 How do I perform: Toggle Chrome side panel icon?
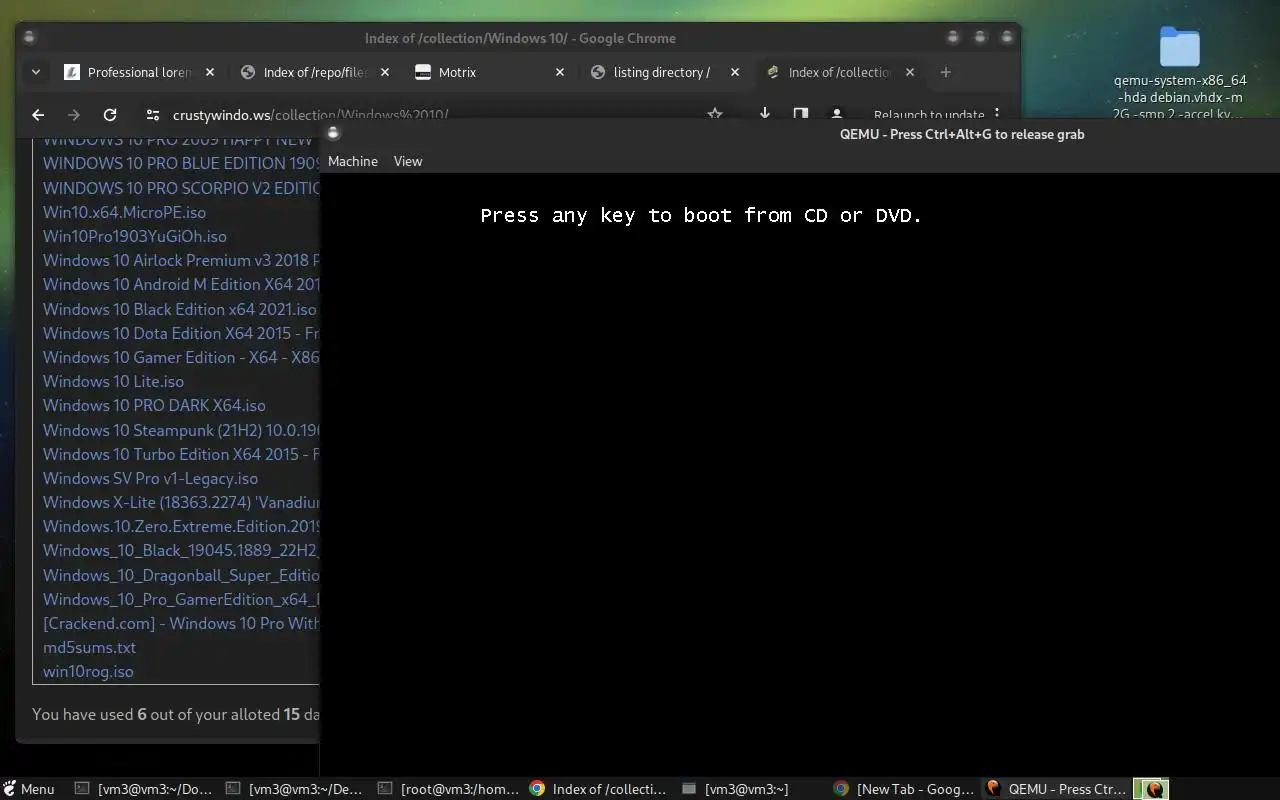click(801, 114)
